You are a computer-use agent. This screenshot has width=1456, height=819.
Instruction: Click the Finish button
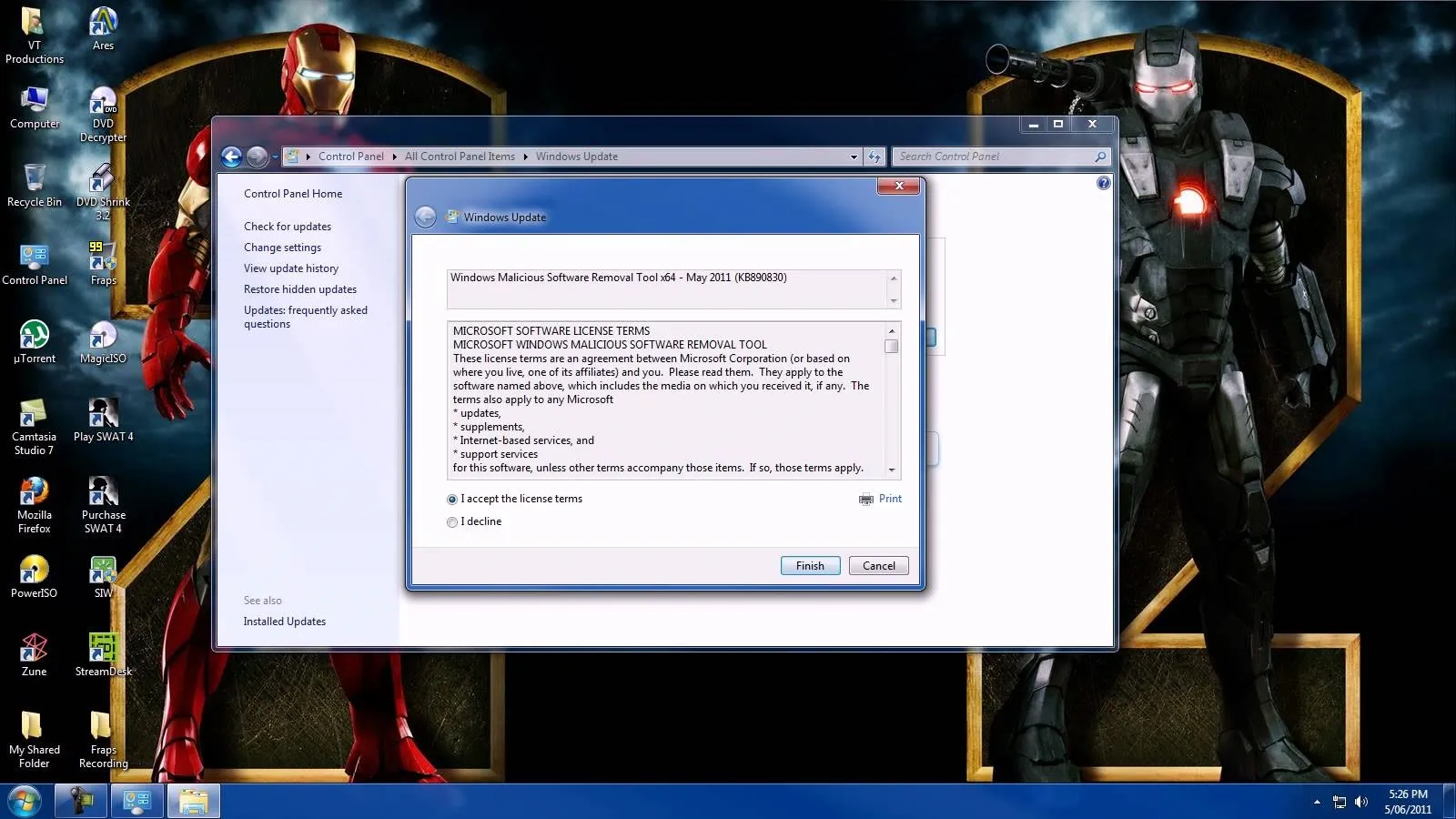coord(810,566)
